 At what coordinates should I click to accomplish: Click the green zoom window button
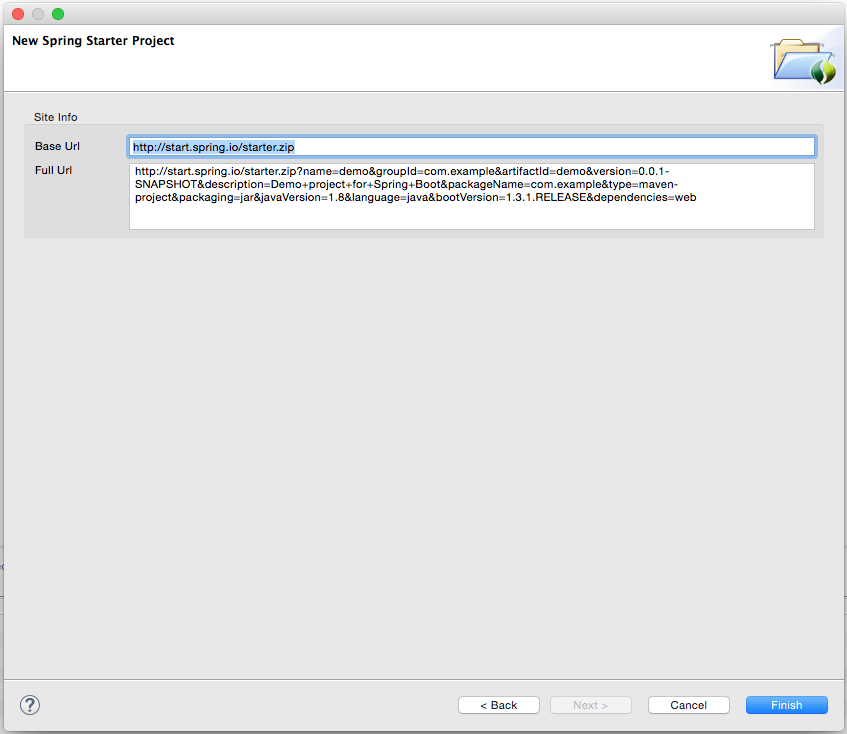pyautogui.click(x=58, y=14)
